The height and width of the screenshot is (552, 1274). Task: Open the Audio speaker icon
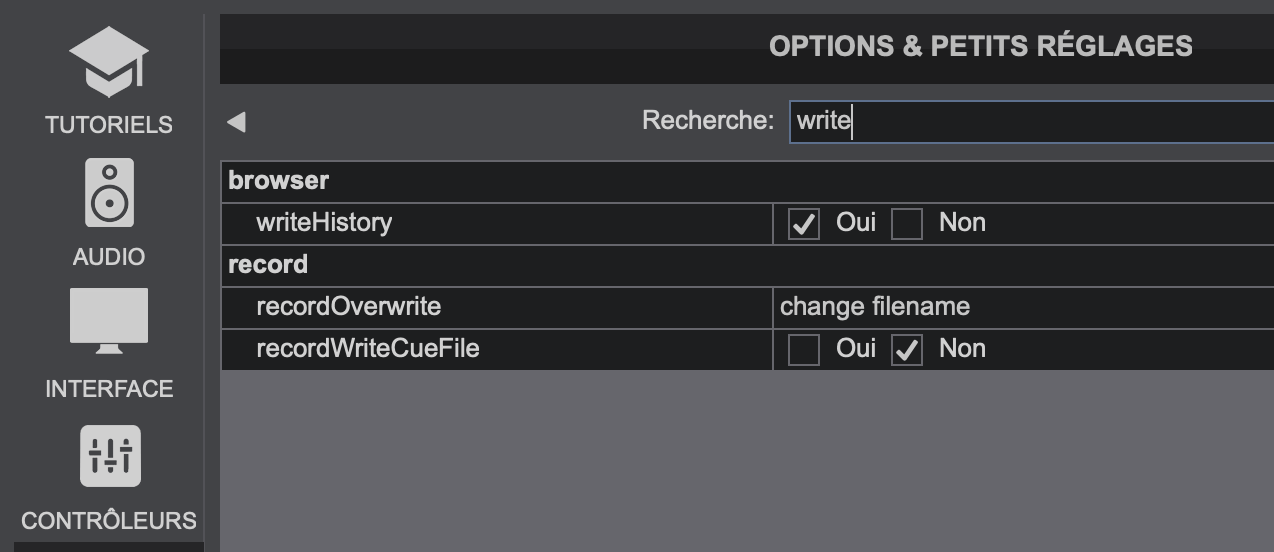click(x=109, y=193)
